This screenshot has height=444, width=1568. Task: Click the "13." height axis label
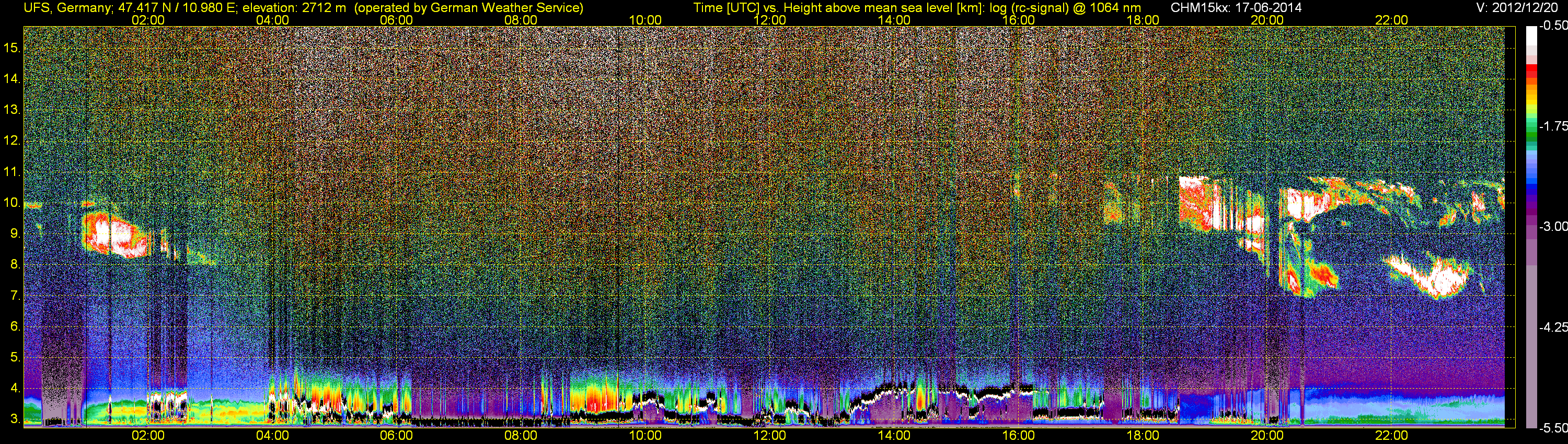[x=12, y=110]
